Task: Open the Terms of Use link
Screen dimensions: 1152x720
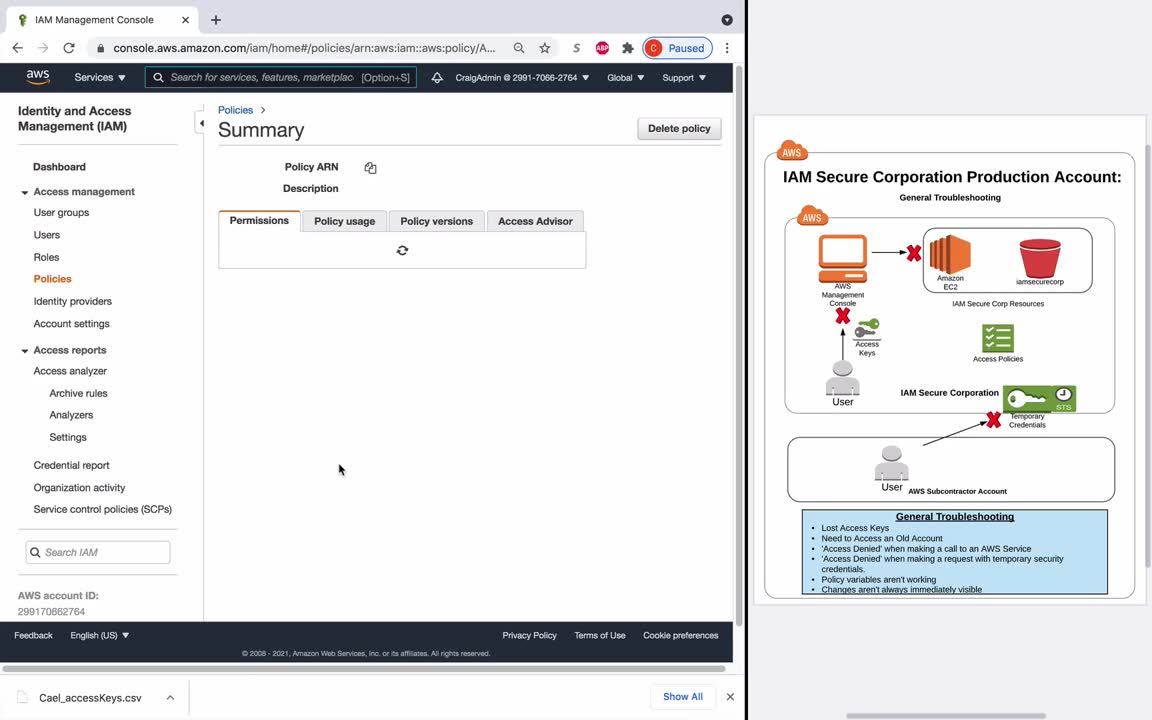Action: pyautogui.click(x=600, y=636)
